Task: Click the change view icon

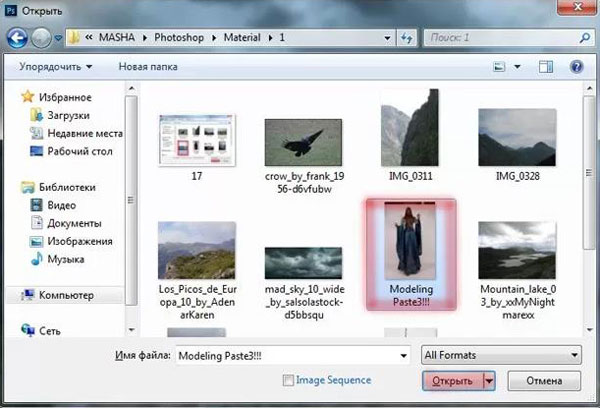Action: pyautogui.click(x=499, y=67)
